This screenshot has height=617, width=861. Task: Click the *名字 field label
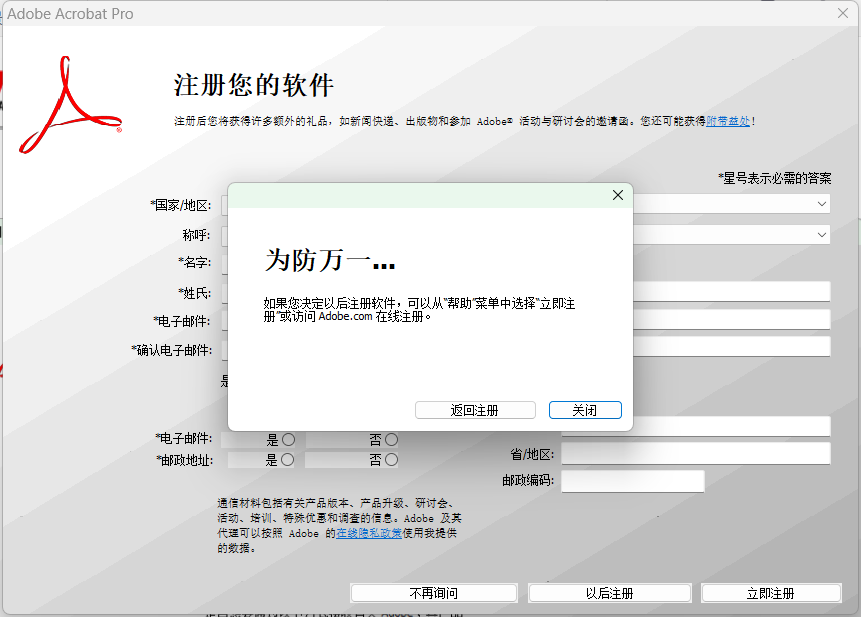click(x=194, y=262)
